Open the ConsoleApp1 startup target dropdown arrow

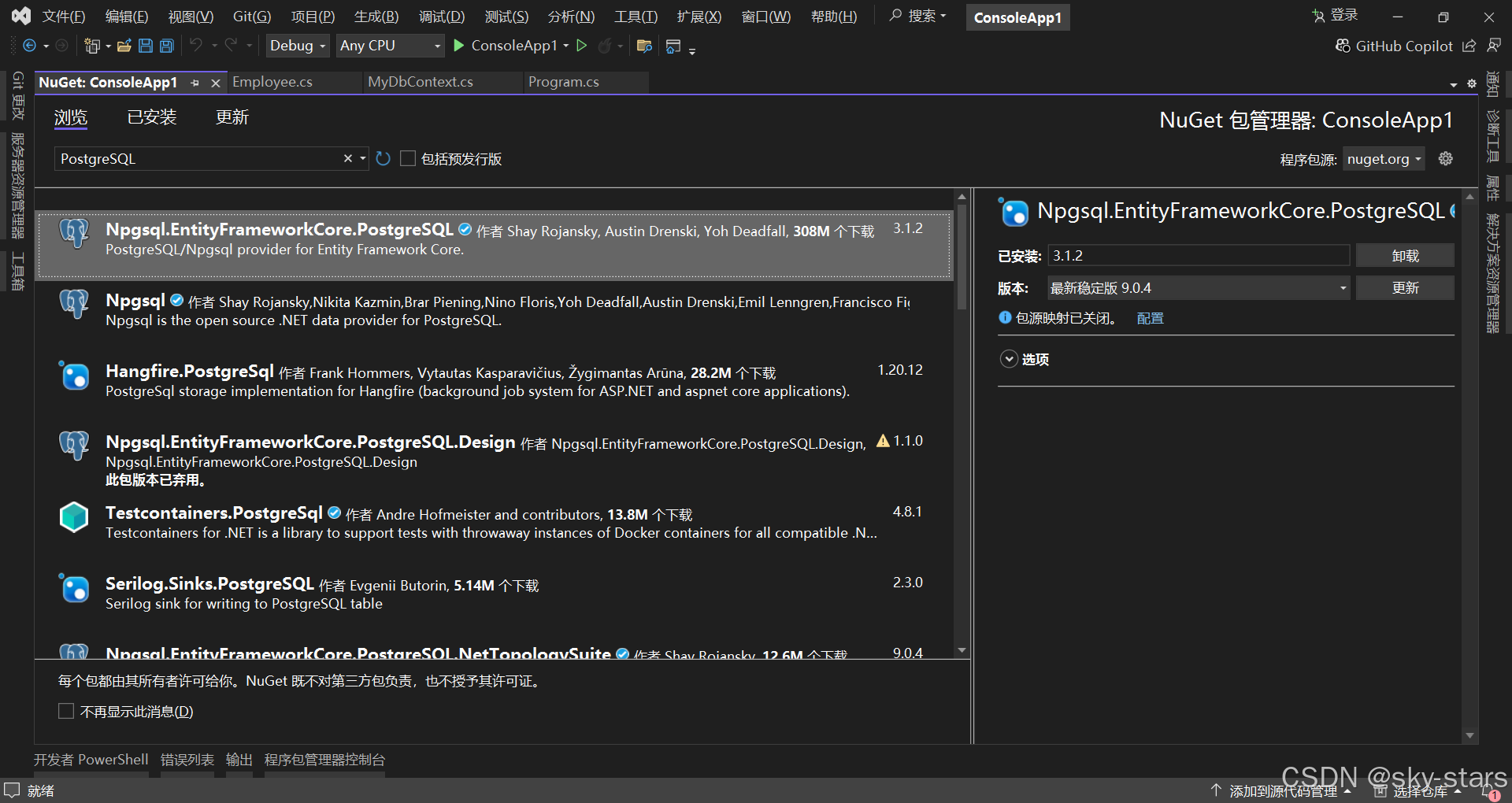(x=566, y=46)
